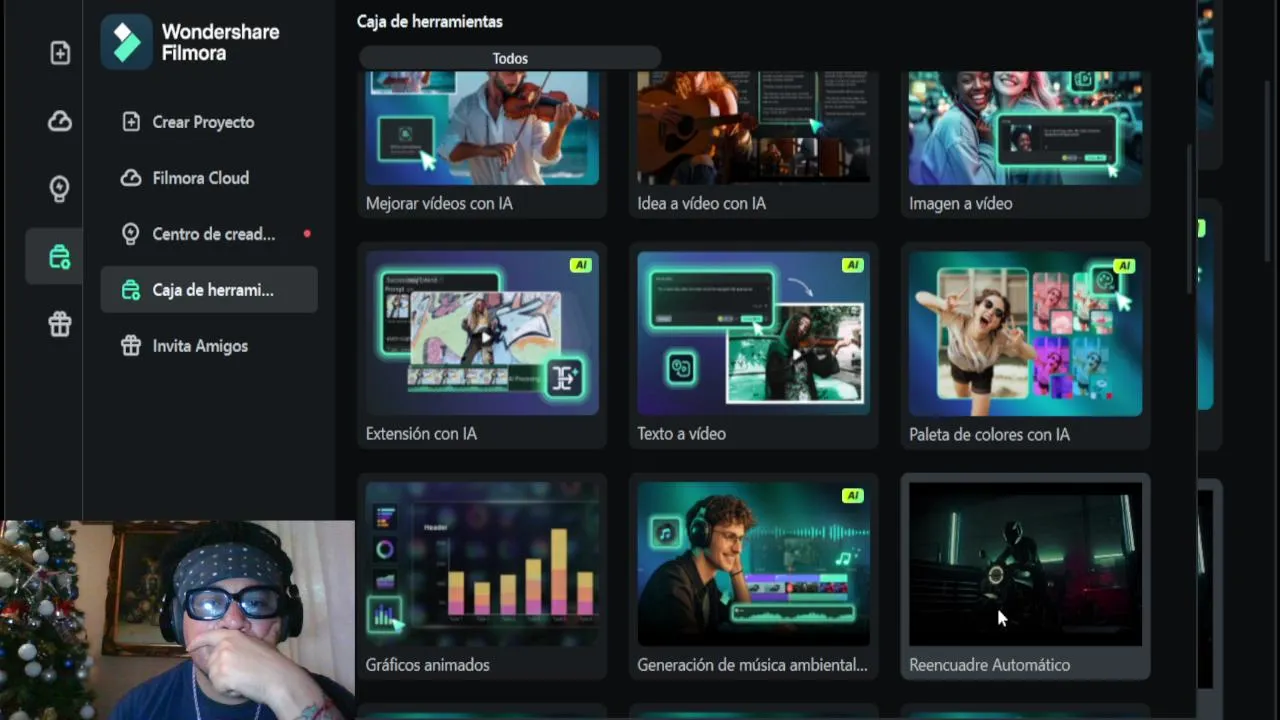Click the vertical scrollbar of the tools list
1280x720 pixels.
[x=1189, y=219]
